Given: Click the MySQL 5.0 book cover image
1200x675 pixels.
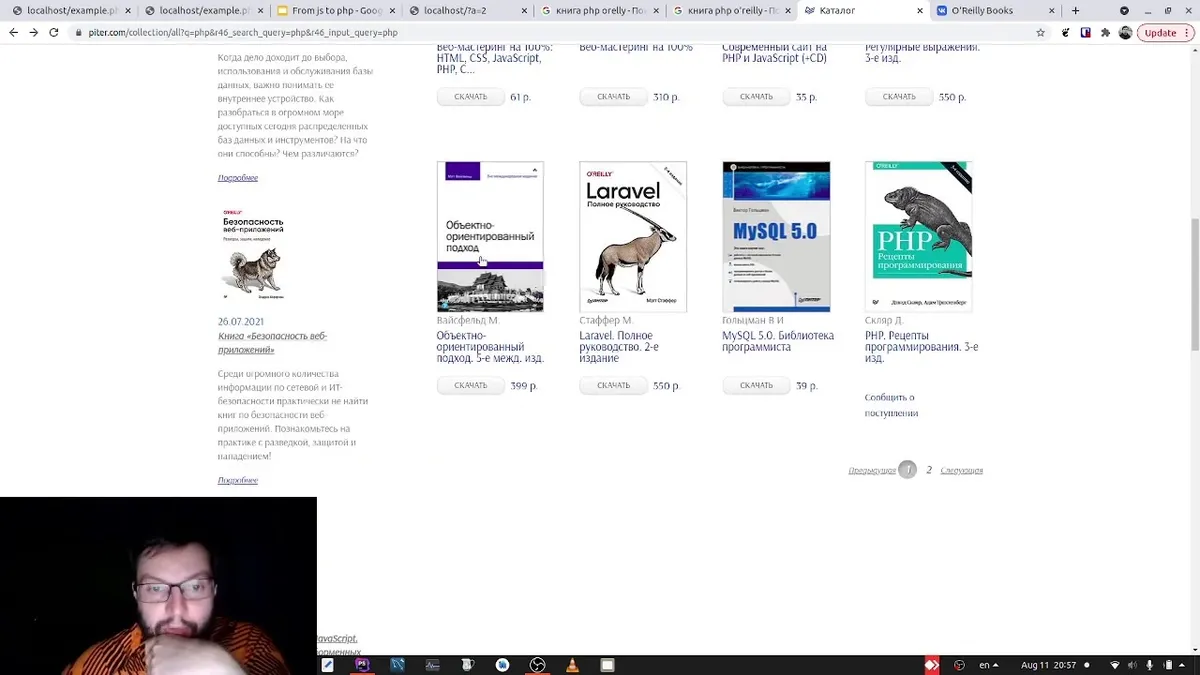Looking at the screenshot, I should [x=776, y=236].
